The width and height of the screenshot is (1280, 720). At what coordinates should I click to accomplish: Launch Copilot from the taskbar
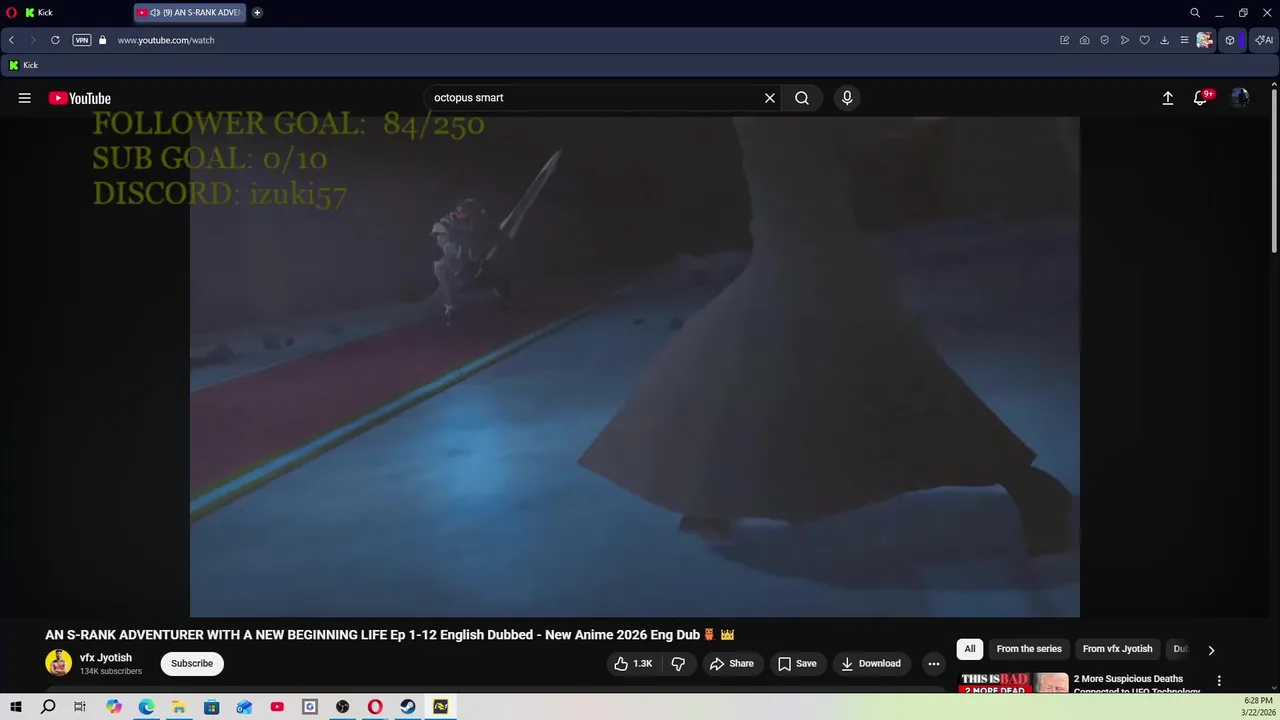114,707
